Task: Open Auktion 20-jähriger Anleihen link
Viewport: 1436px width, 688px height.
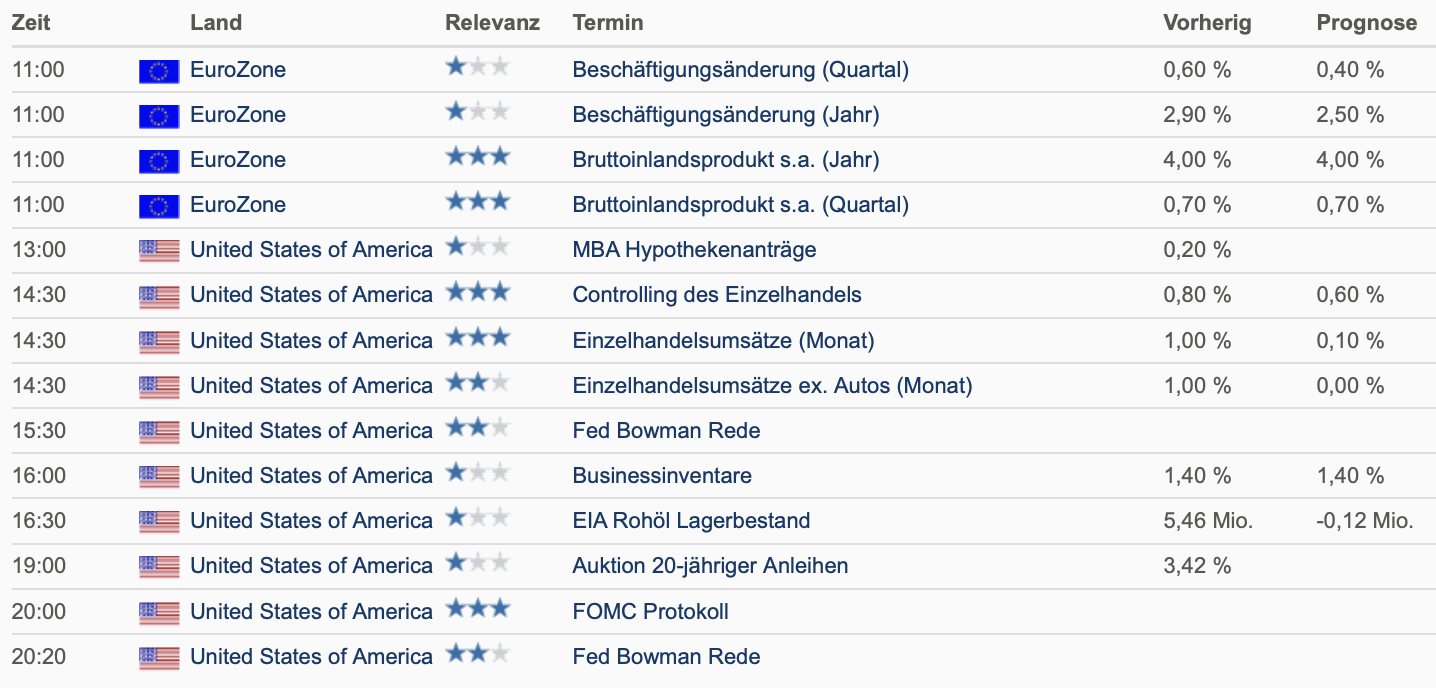Action: (710, 566)
